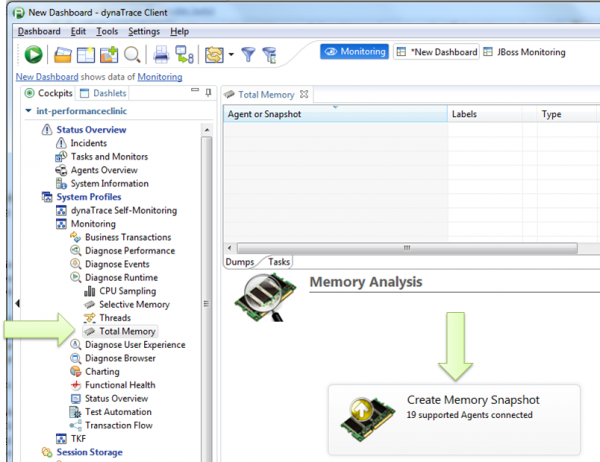This screenshot has height=462, width=600.
Task: Click the Filter settings funnel icon
Action: [270, 55]
